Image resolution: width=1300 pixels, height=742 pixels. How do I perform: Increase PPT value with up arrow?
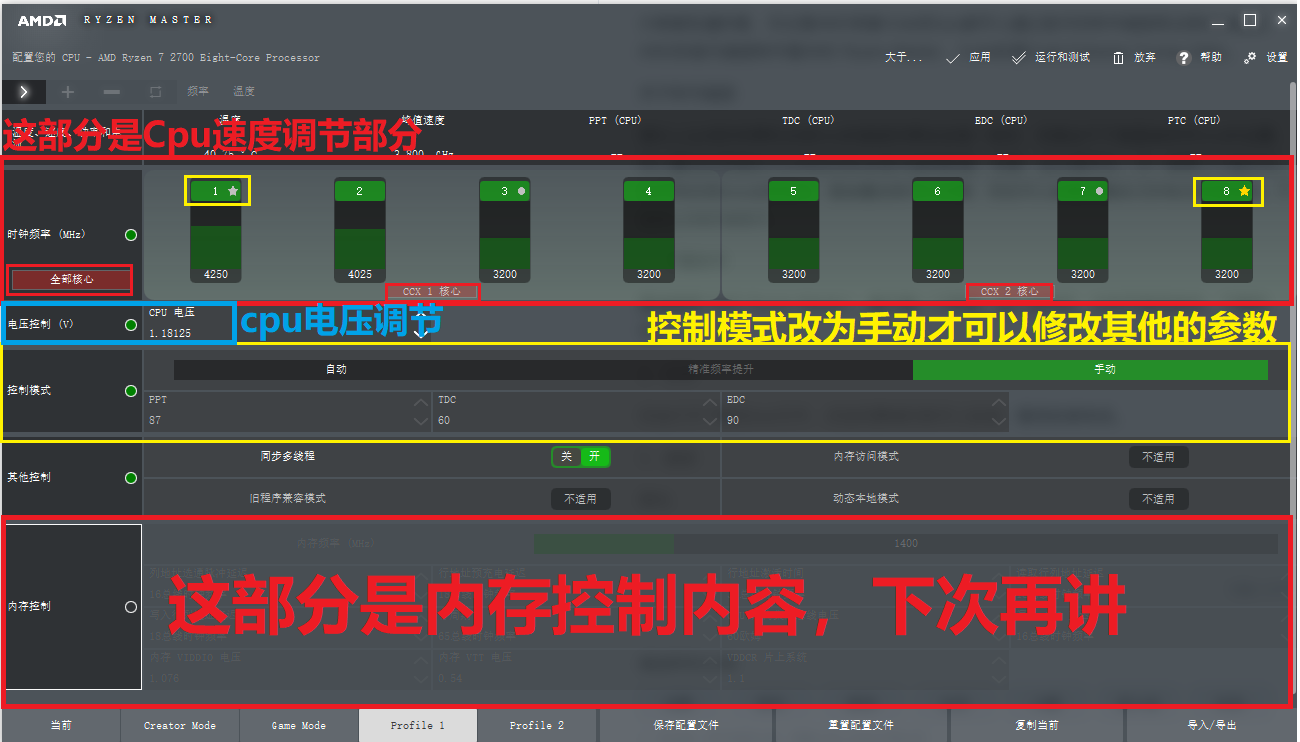(x=420, y=403)
